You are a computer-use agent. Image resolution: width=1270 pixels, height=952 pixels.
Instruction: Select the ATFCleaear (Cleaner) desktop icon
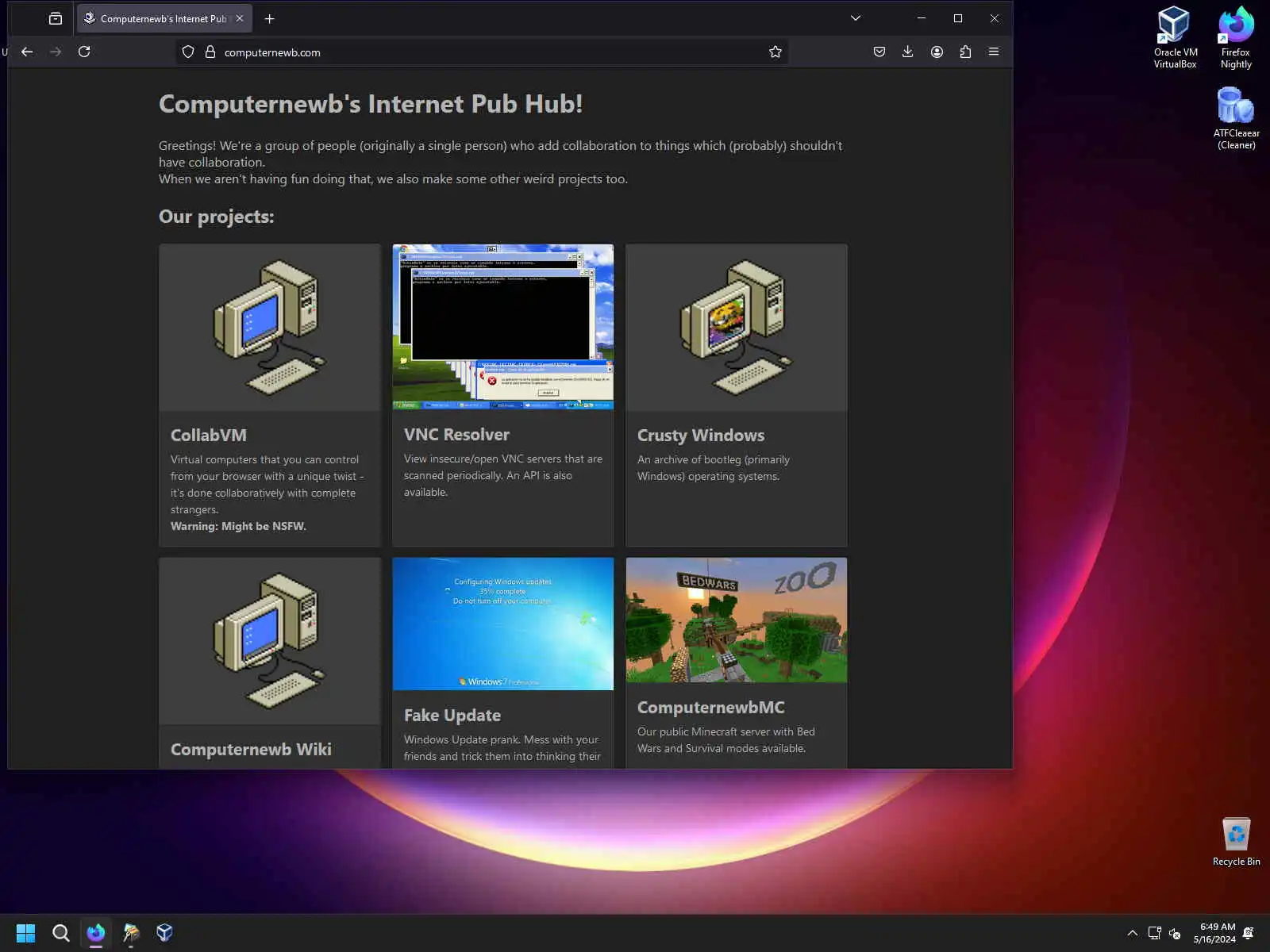(x=1236, y=118)
